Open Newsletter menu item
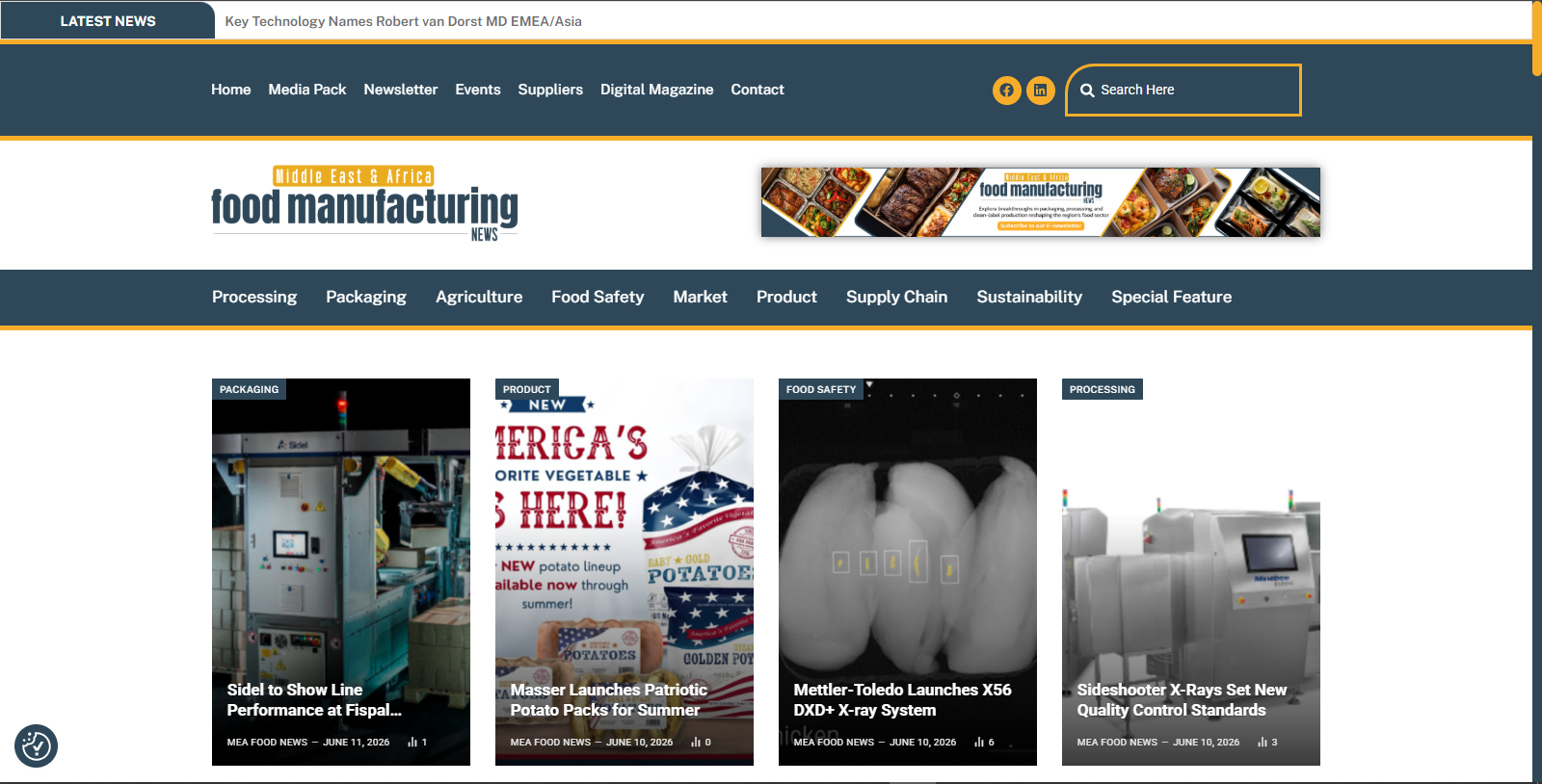This screenshot has height=784, width=1542. 401,90
